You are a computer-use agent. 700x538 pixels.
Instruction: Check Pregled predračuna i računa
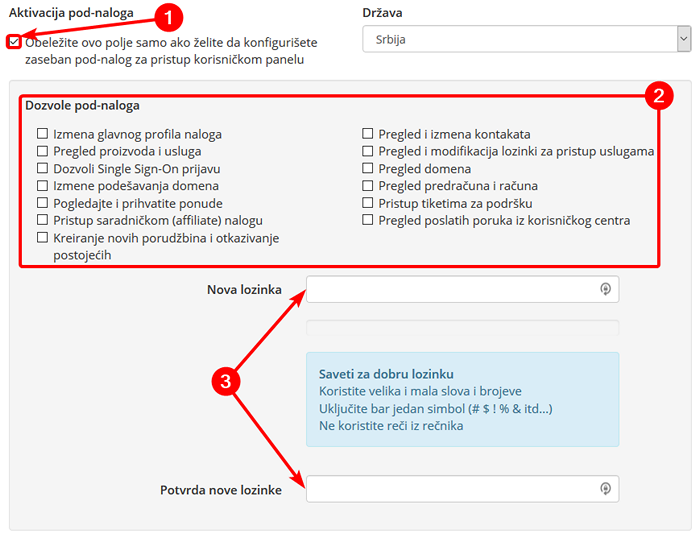(x=367, y=185)
